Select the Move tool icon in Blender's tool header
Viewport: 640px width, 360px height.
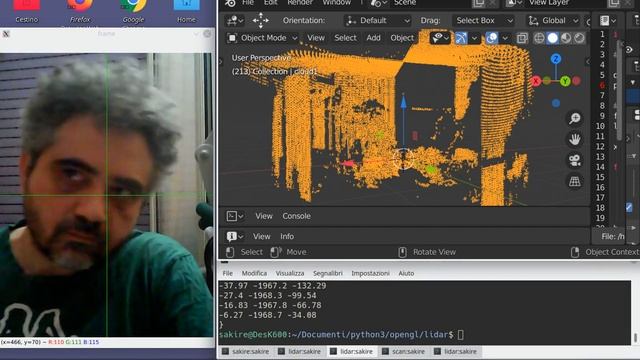click(x=260, y=20)
